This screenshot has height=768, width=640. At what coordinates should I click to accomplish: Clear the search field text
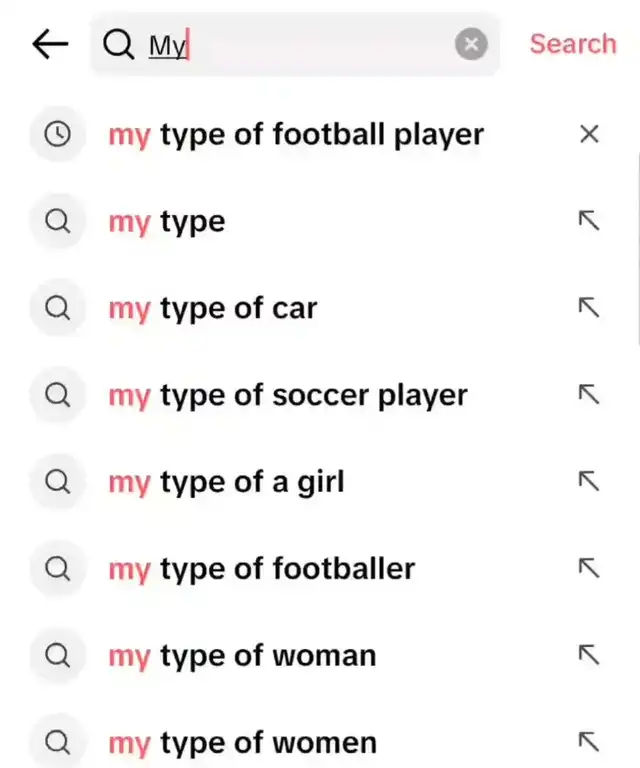pyautogui.click(x=471, y=44)
